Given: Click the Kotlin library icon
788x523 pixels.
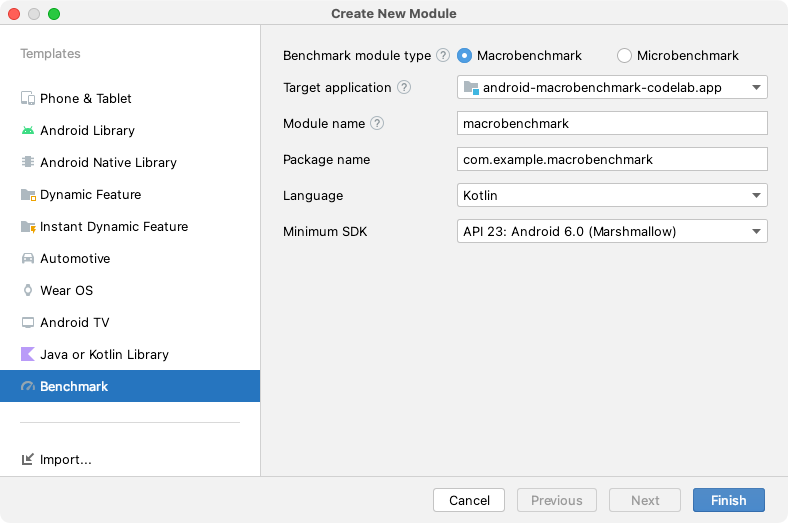Looking at the screenshot, I should tap(28, 355).
